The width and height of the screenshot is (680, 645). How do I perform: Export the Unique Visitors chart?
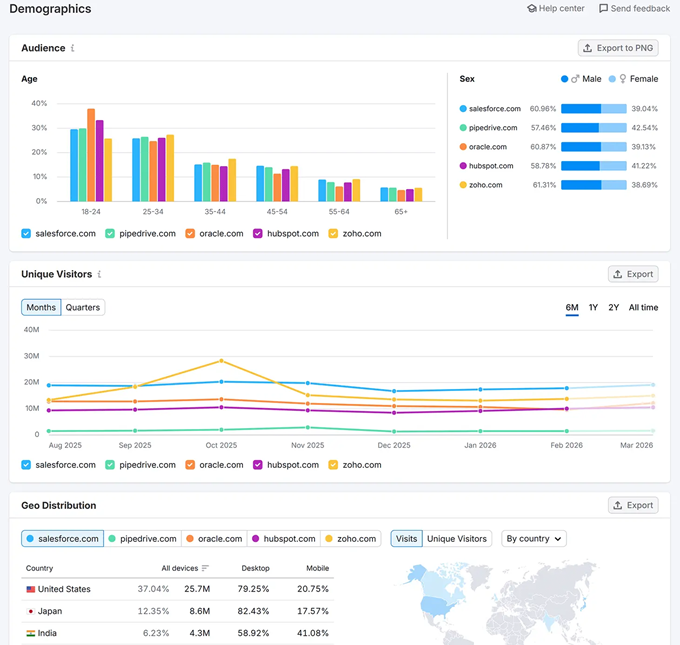tap(633, 274)
